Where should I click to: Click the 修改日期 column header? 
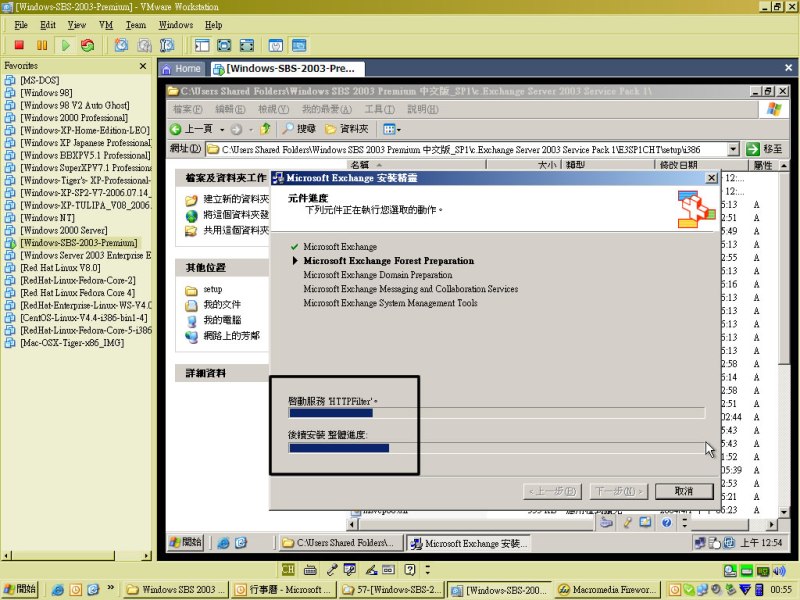tap(701, 165)
